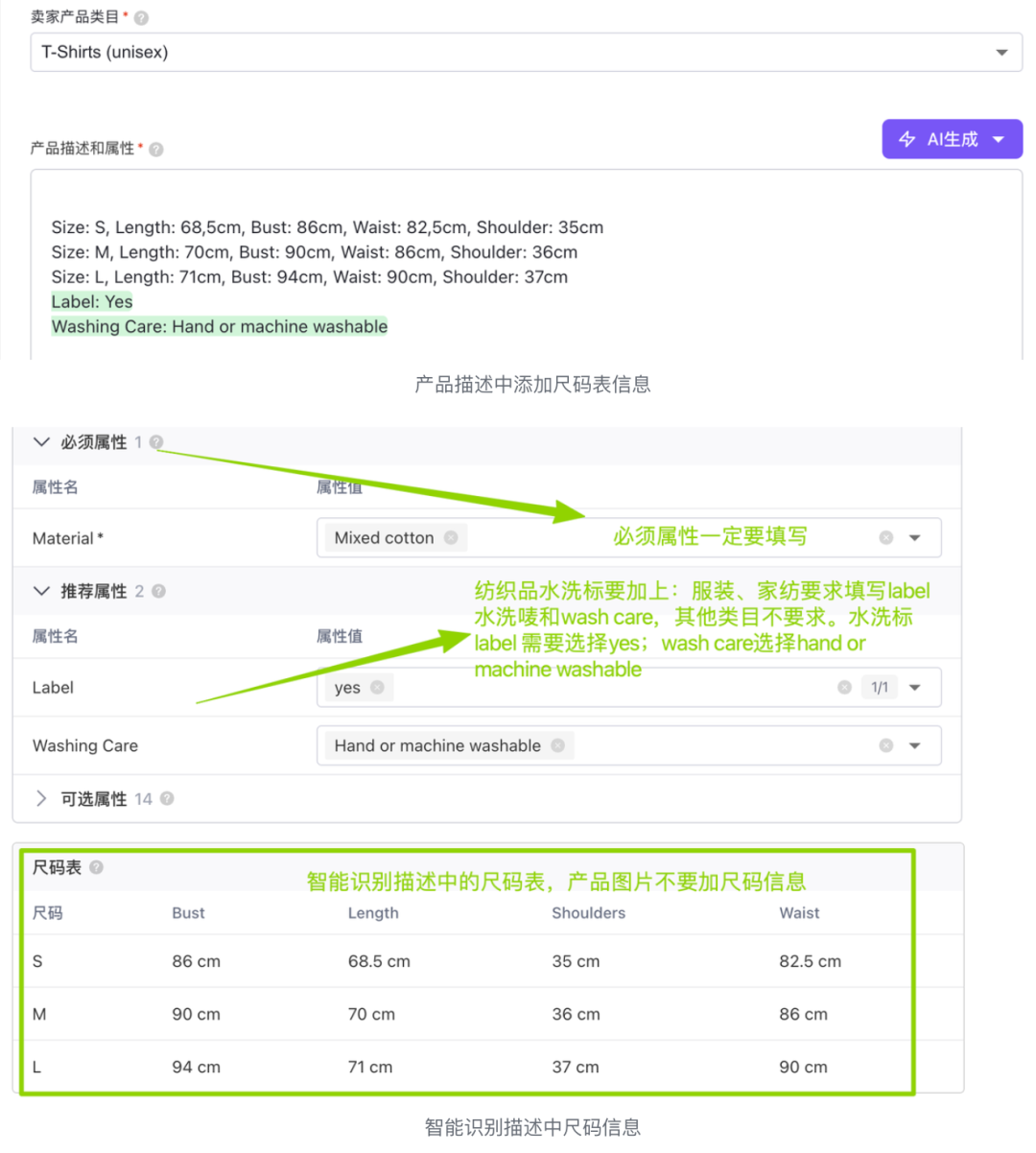Clear the Material field value
Image resolution: width=1036 pixels, height=1153 pixels.
point(886,537)
